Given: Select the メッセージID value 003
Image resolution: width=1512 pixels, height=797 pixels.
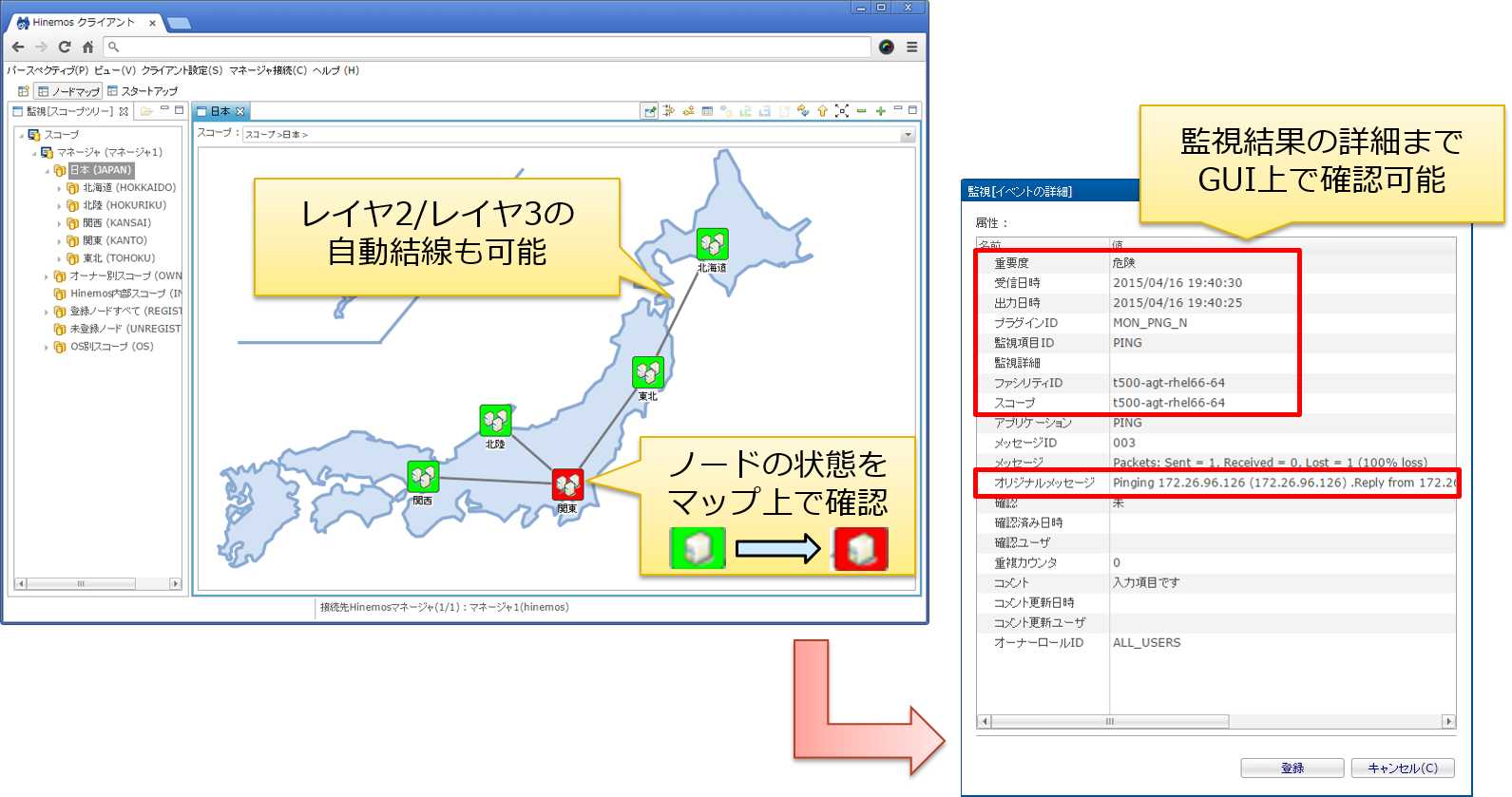Looking at the screenshot, I should (1124, 443).
